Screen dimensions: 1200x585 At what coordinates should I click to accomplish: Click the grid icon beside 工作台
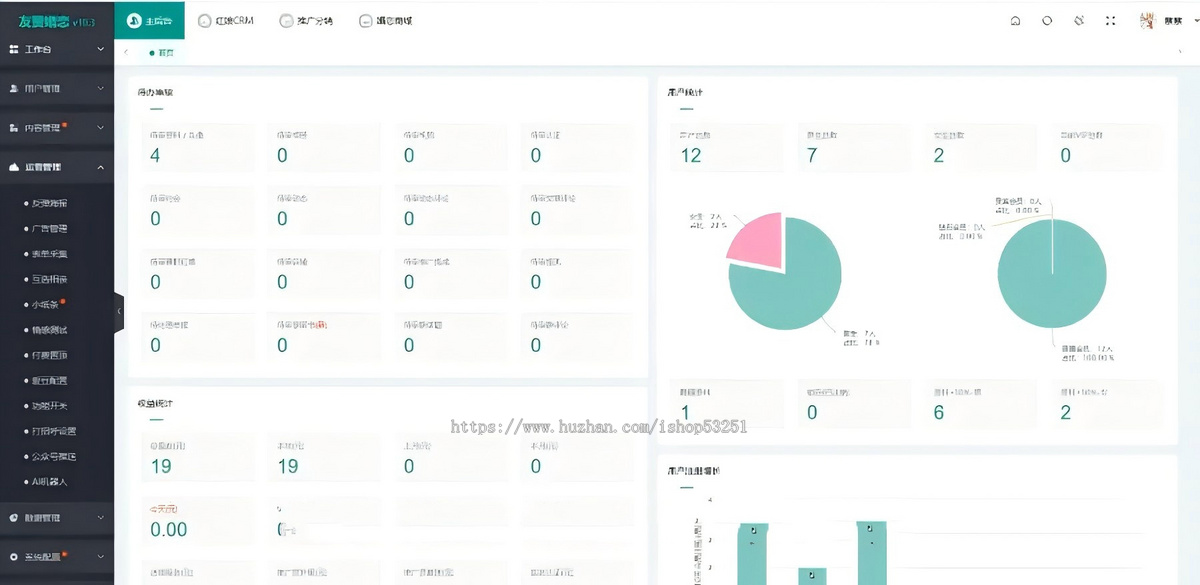tap(14, 49)
